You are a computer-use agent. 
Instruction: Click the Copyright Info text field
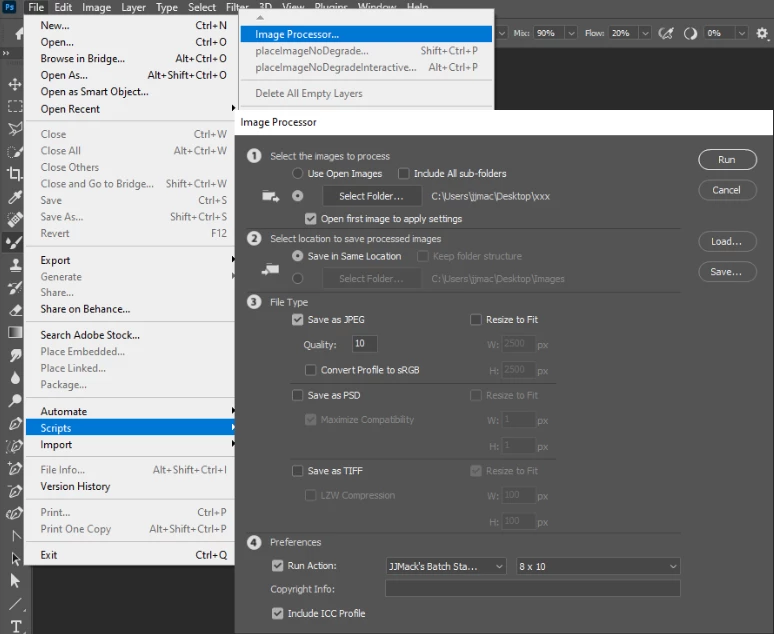point(533,589)
